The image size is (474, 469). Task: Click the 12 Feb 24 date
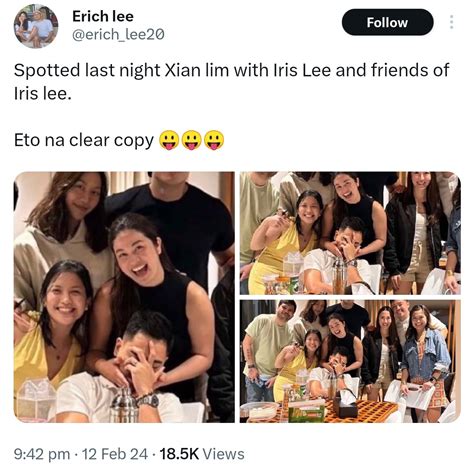115,454
